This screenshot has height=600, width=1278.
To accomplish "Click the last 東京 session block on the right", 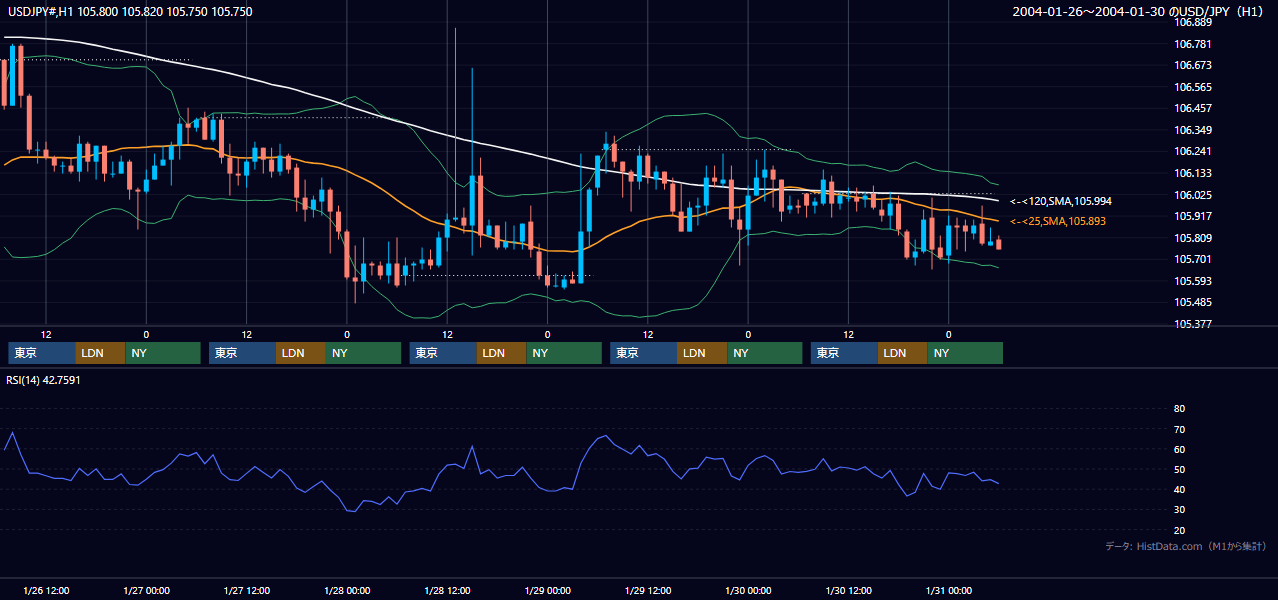I will (x=844, y=353).
